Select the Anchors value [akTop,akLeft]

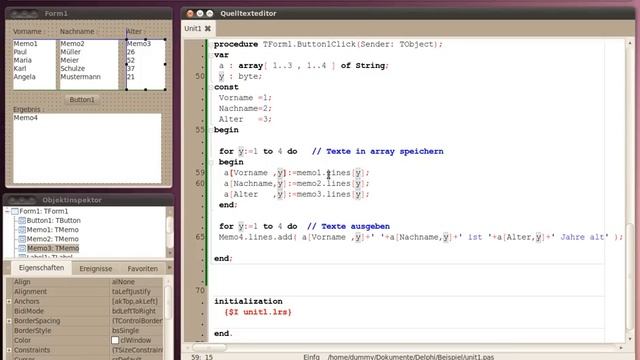[136, 301]
